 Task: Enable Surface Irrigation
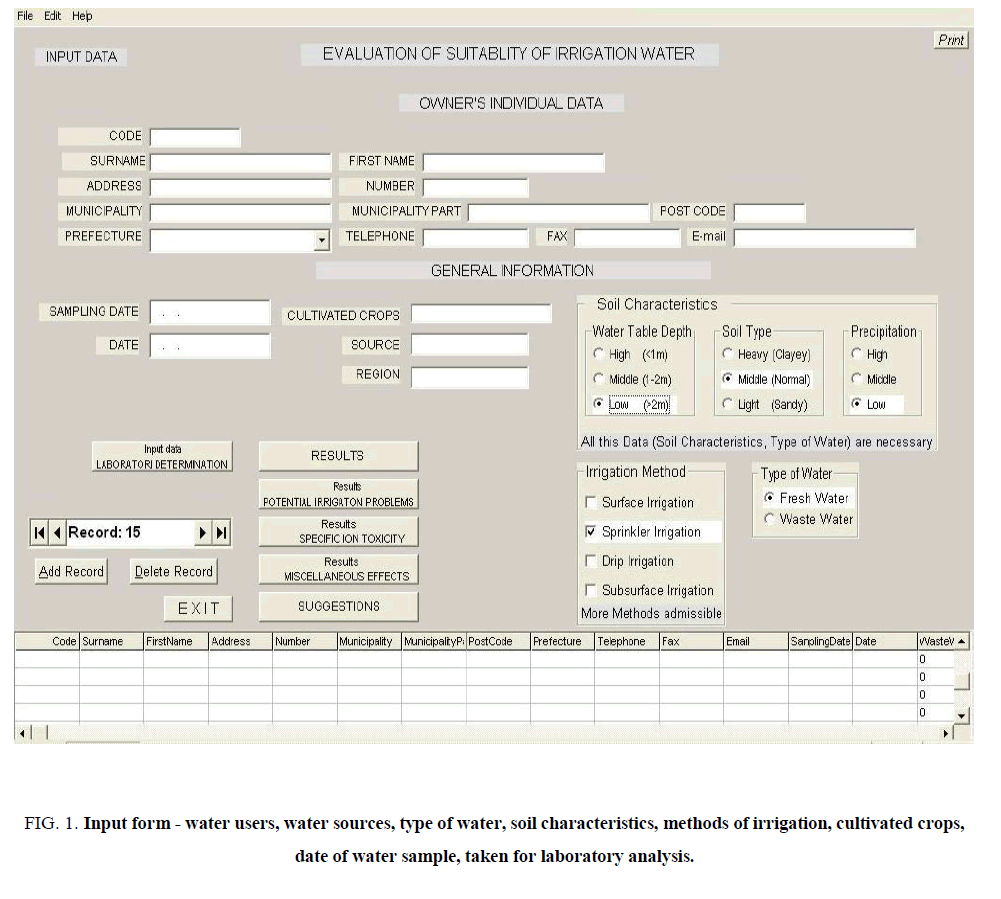(x=590, y=503)
